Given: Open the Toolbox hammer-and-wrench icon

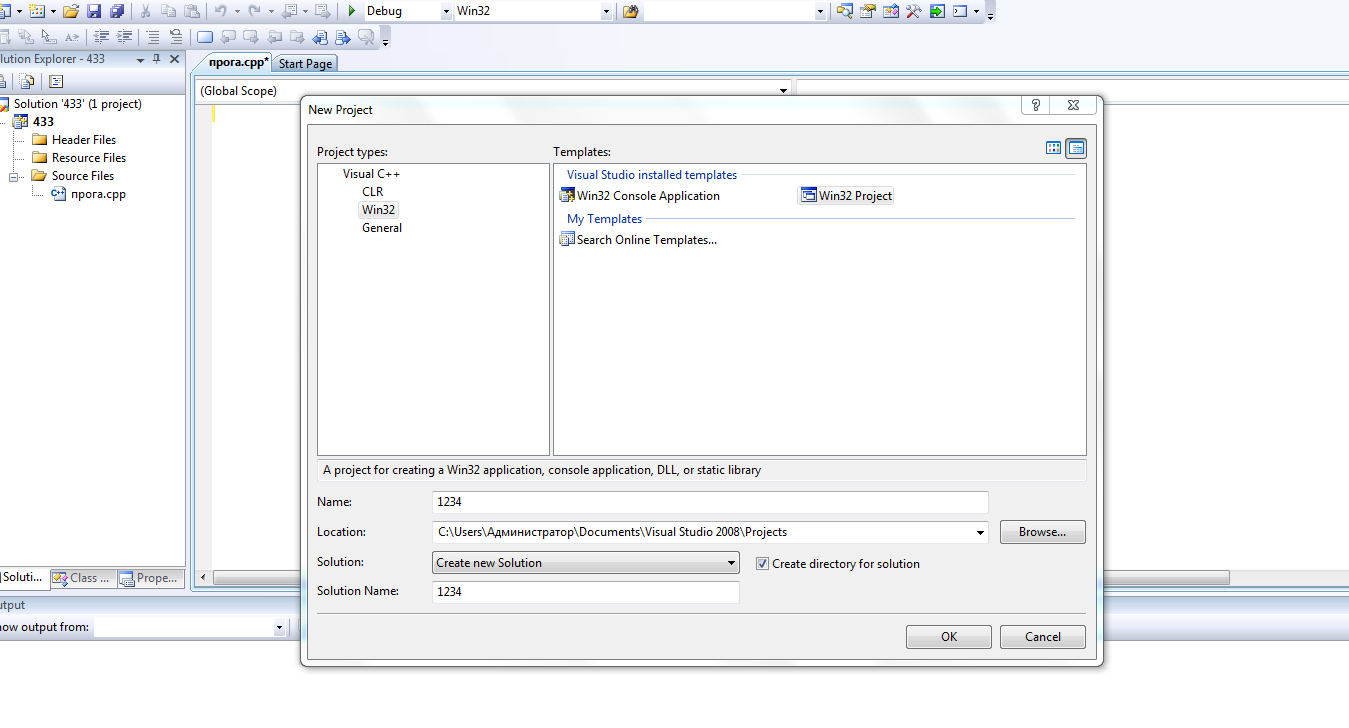Looking at the screenshot, I should (914, 11).
